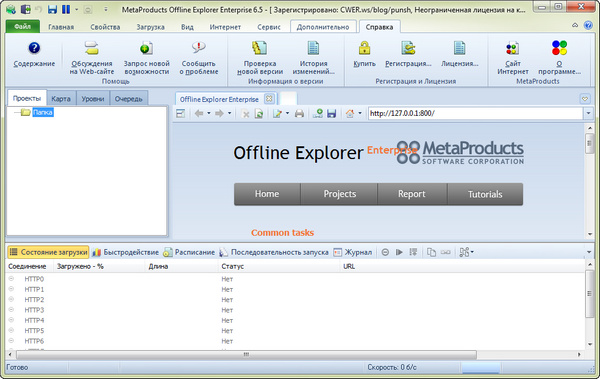Click the edit page pencil icon
The width and height of the screenshot is (600, 379).
pos(277,114)
